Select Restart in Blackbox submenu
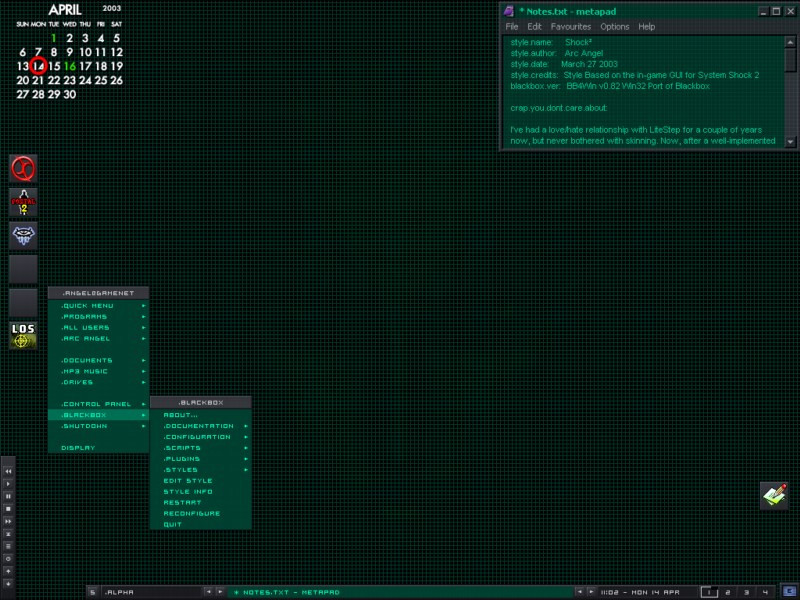800x600 pixels. 201,503
